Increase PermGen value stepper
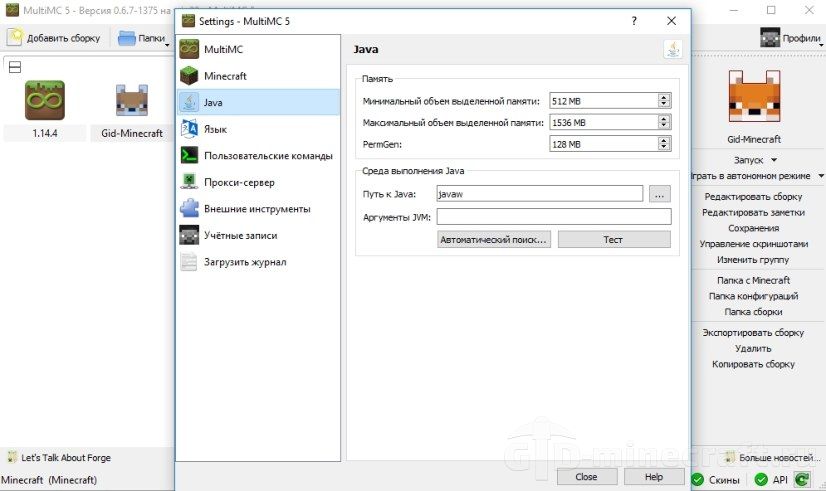Image resolution: width=826 pixels, height=491 pixels. point(664,140)
